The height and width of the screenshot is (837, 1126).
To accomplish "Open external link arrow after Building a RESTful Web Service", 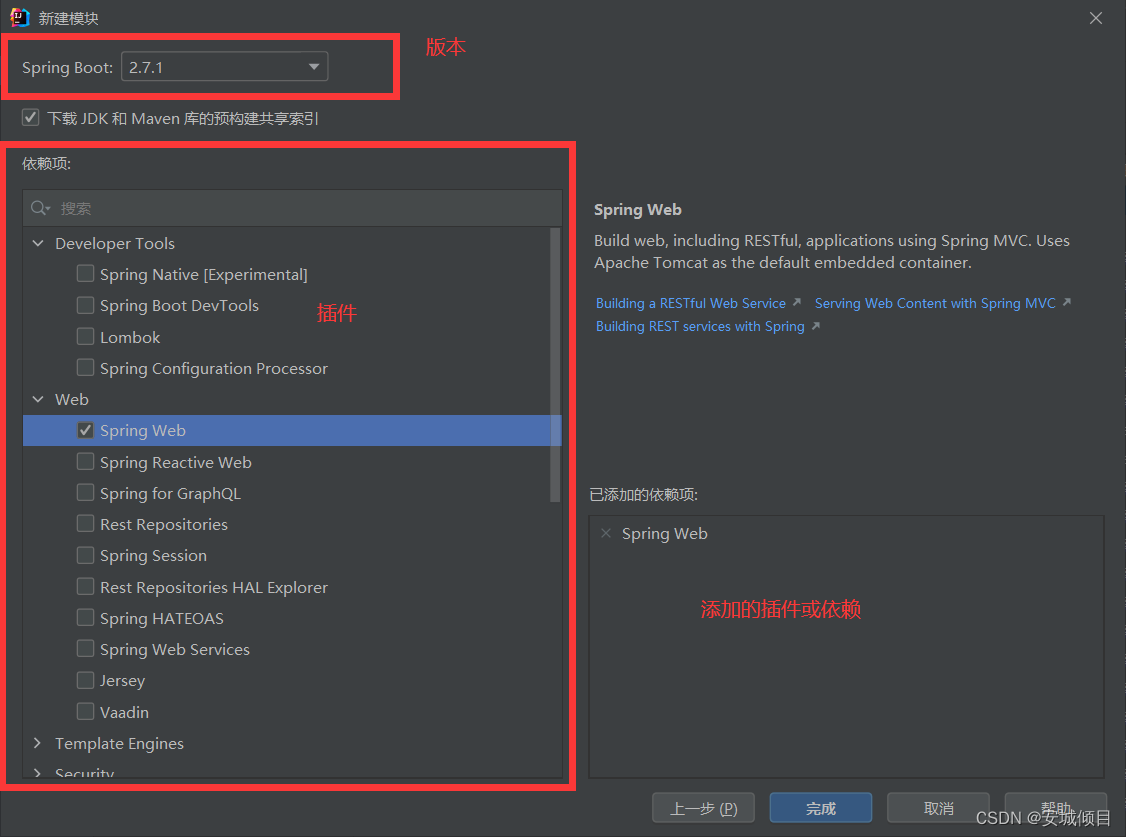I will [x=796, y=303].
